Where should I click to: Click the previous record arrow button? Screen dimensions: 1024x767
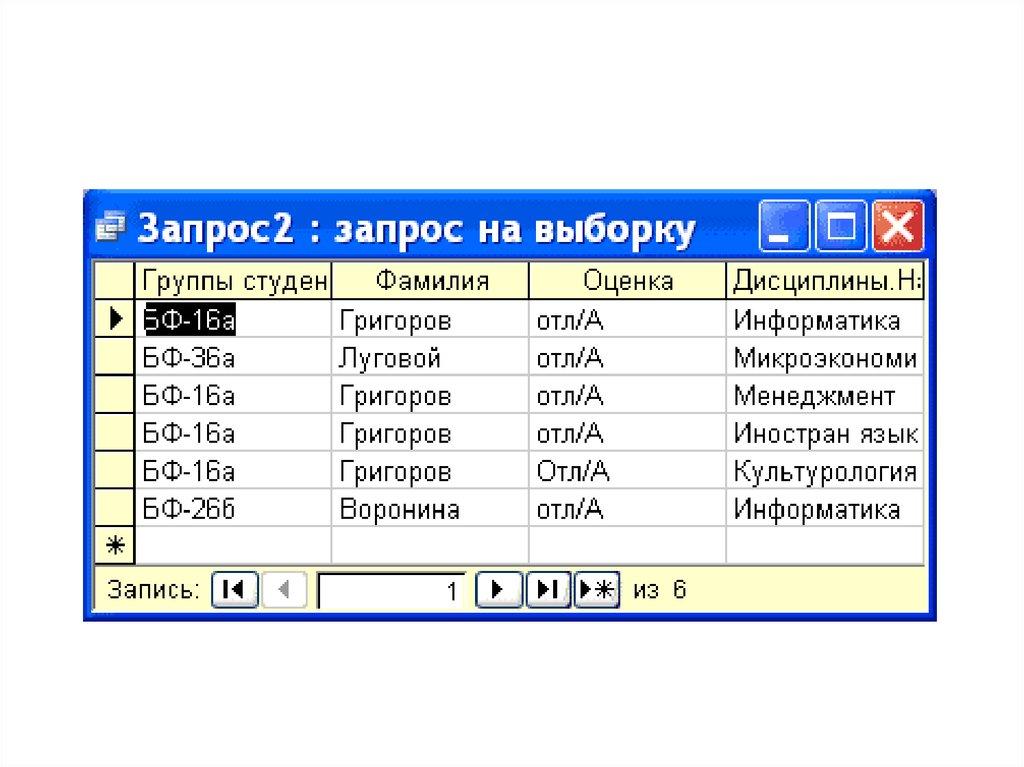pyautogui.click(x=284, y=590)
